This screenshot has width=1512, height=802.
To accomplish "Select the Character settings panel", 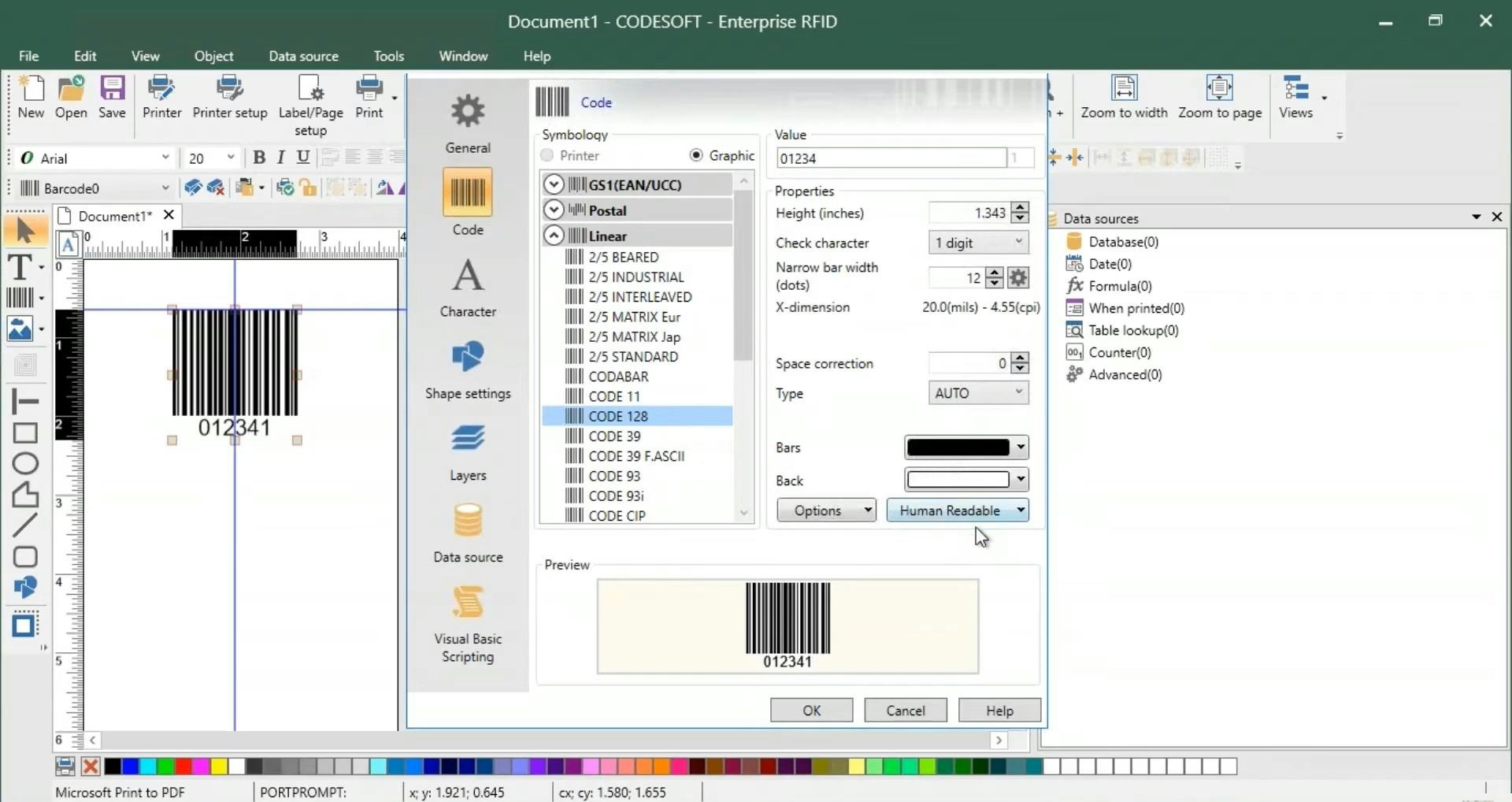I will coord(468,288).
